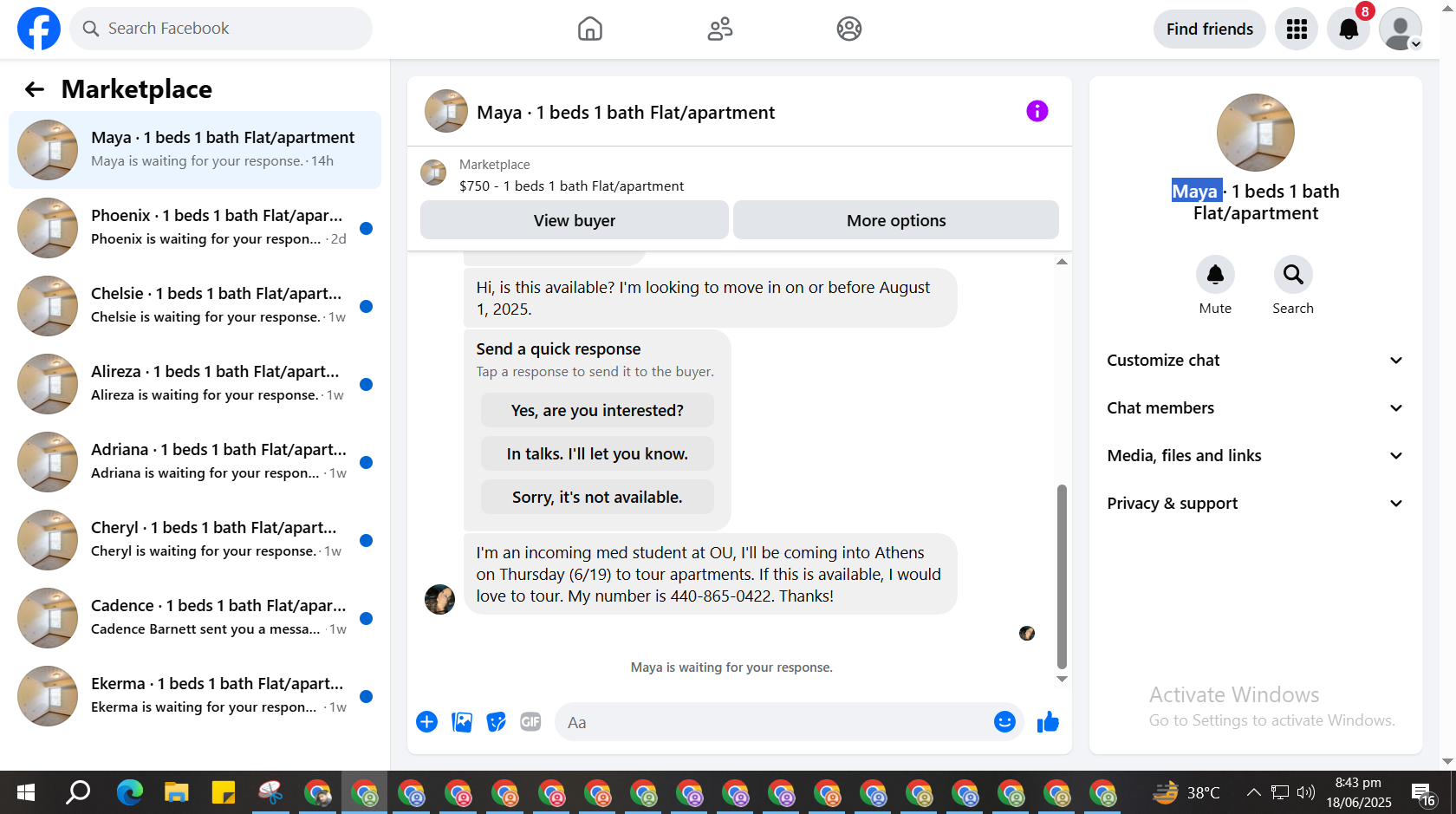Image resolution: width=1456 pixels, height=814 pixels.
Task: Click the More options button
Action: click(x=896, y=220)
